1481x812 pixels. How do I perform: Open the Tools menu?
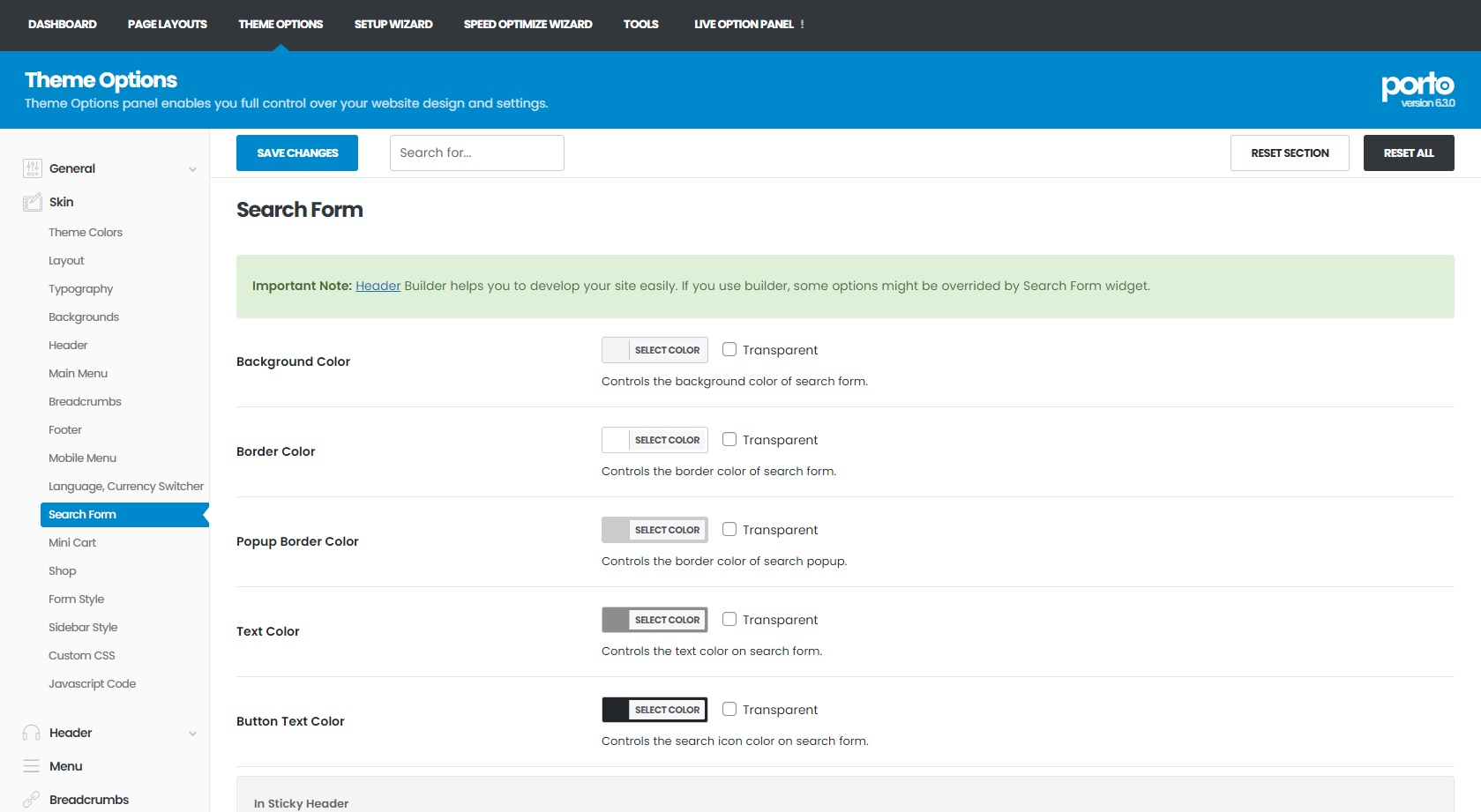[x=641, y=24]
